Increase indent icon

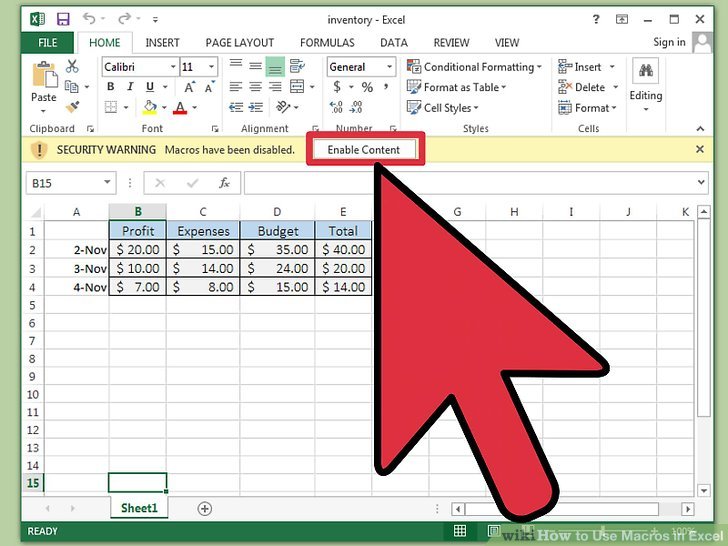click(x=256, y=107)
